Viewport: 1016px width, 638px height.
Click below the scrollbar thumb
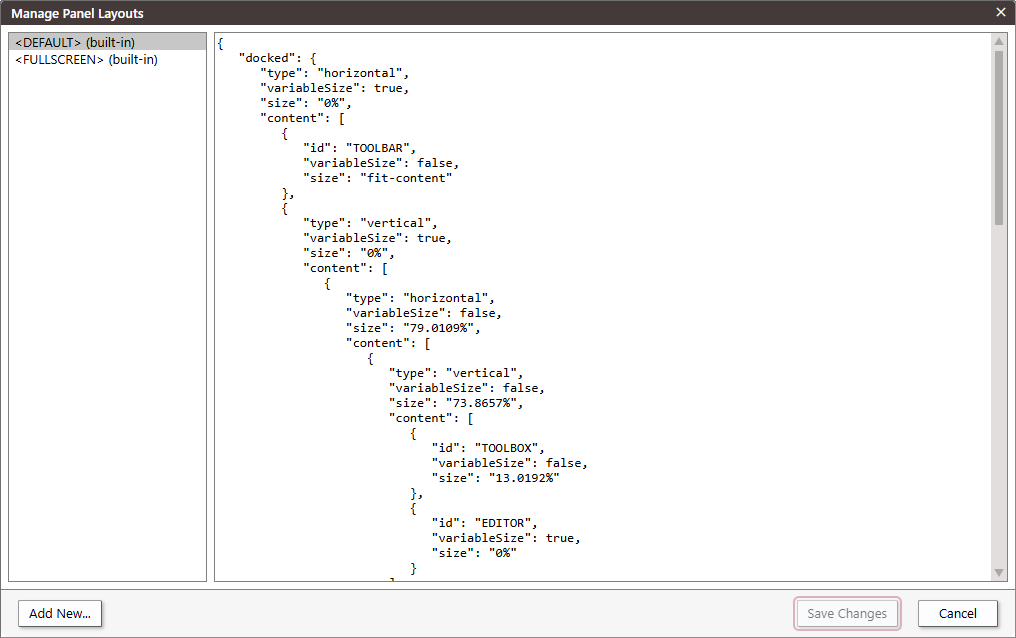tap(1001, 400)
